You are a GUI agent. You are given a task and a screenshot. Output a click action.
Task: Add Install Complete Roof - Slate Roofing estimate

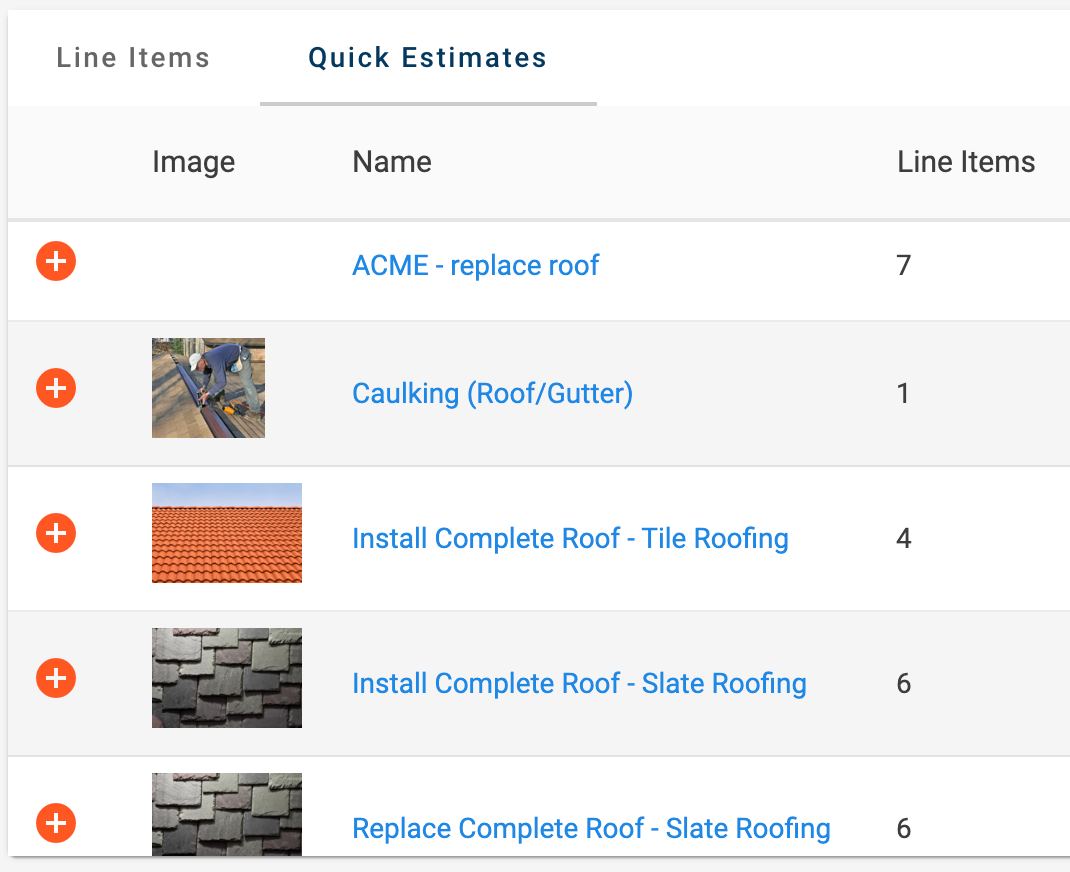point(56,678)
